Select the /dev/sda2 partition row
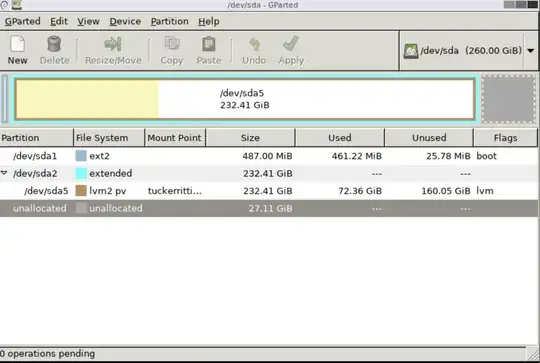This screenshot has height=363, width=540. [269, 173]
